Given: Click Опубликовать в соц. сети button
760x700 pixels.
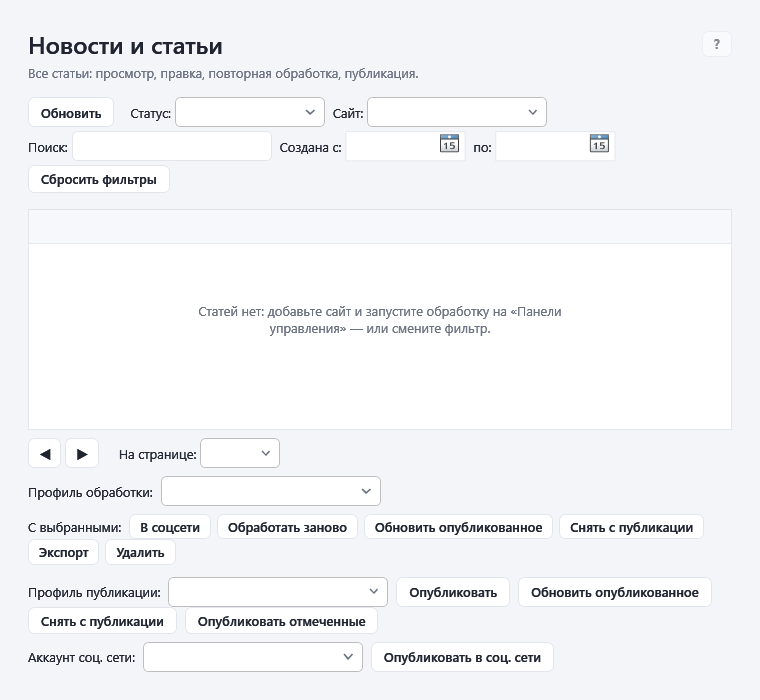Looking at the screenshot, I should tap(462, 657).
